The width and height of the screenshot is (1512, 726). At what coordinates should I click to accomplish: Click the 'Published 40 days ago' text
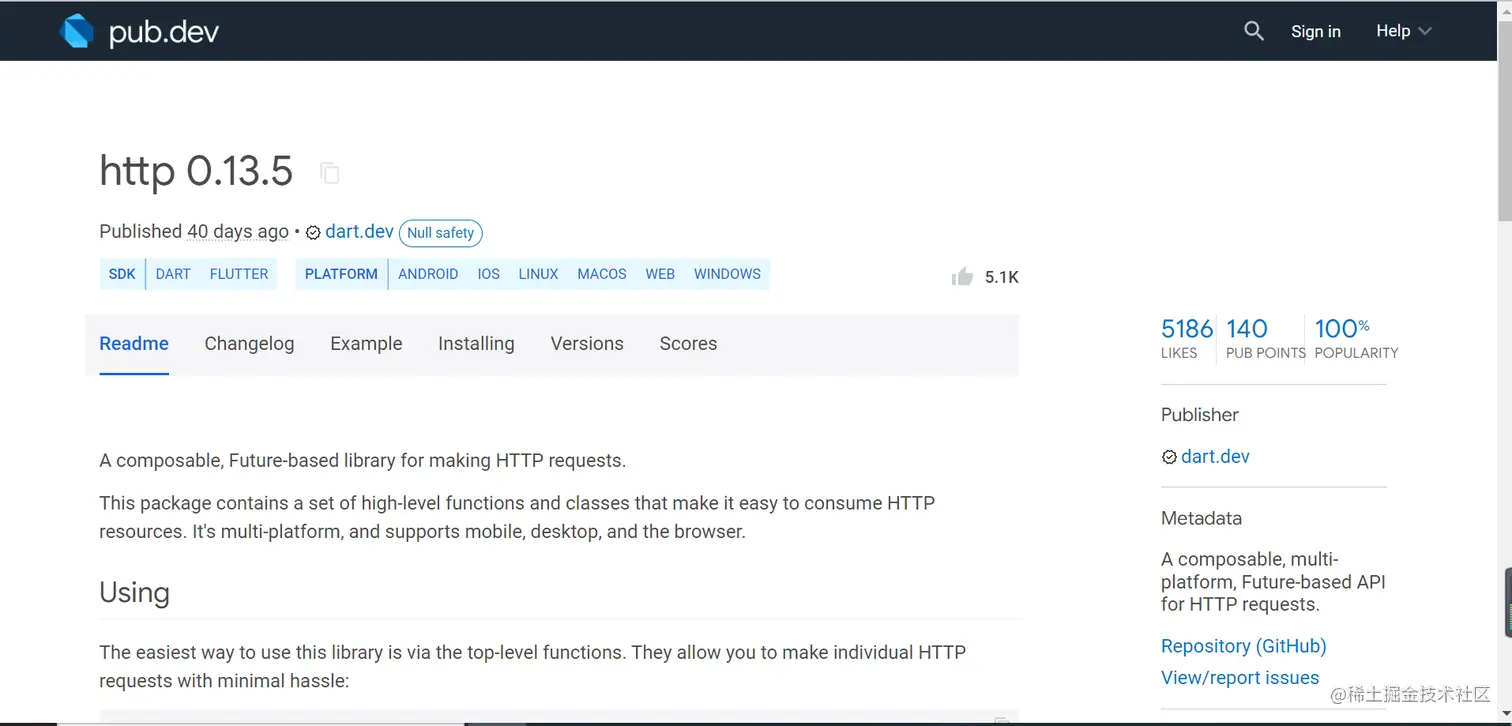tap(194, 232)
